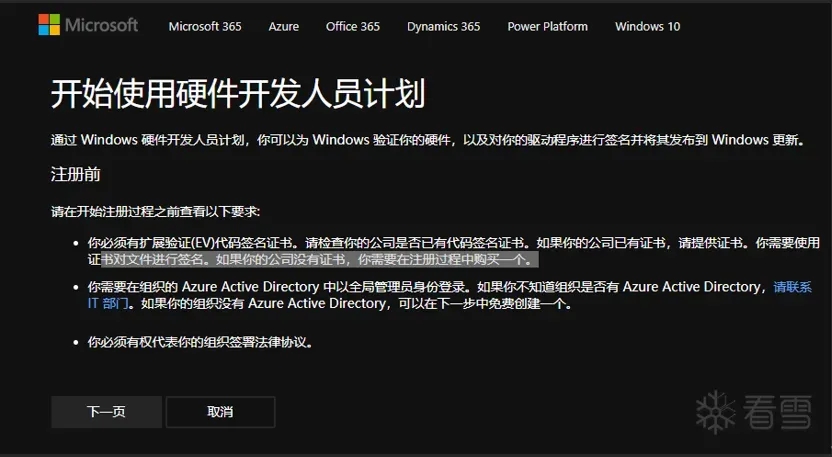Click the intro paragraph about Windows 硬件开发人员计划
The height and width of the screenshot is (457, 832).
click(x=427, y=140)
